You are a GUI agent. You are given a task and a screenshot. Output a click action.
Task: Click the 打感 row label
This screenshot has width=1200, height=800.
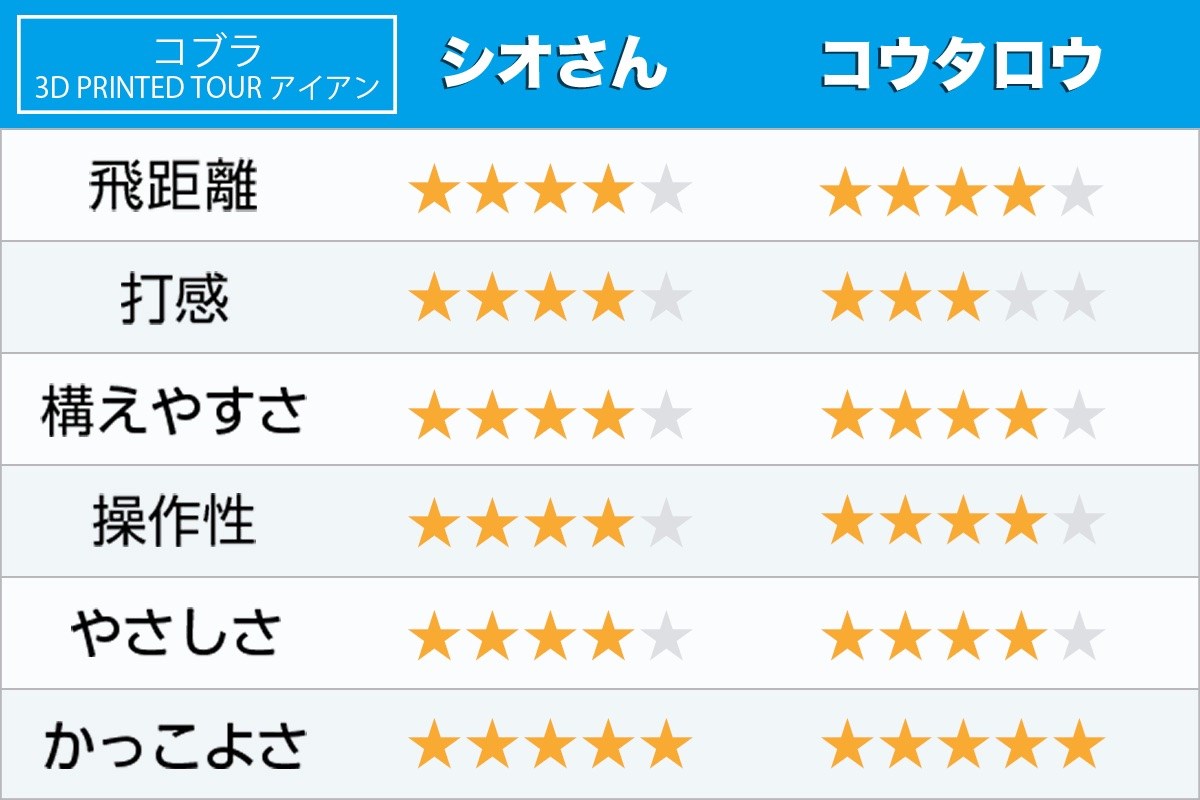(x=174, y=299)
